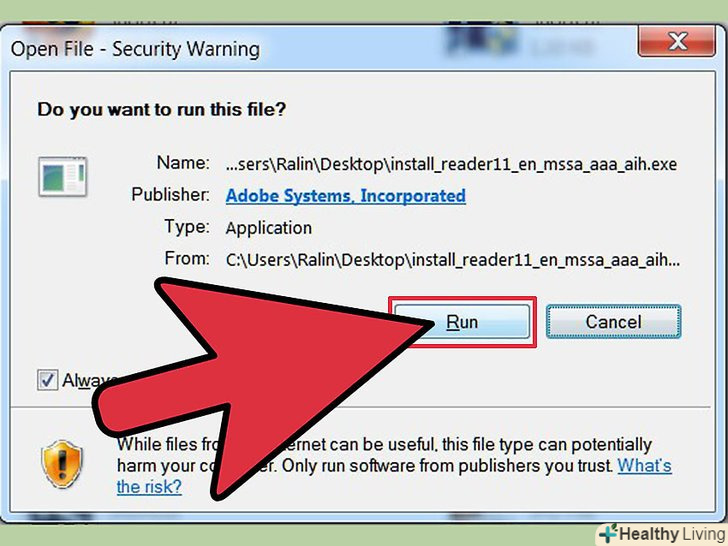Open the Adobe Systems, Incorporated publisher link

[345, 196]
